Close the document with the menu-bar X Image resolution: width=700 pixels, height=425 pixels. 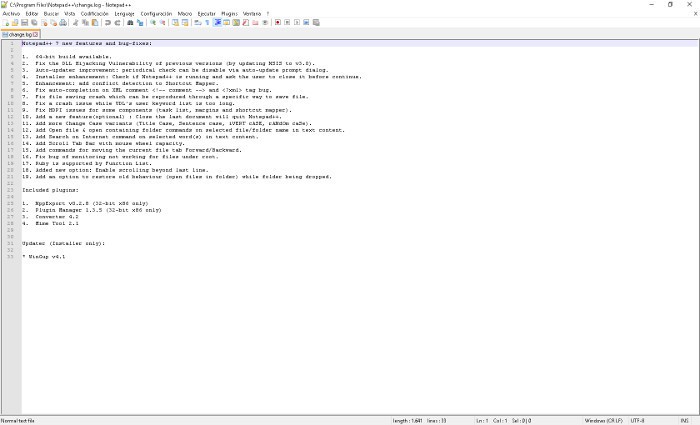pyautogui.click(x=695, y=14)
